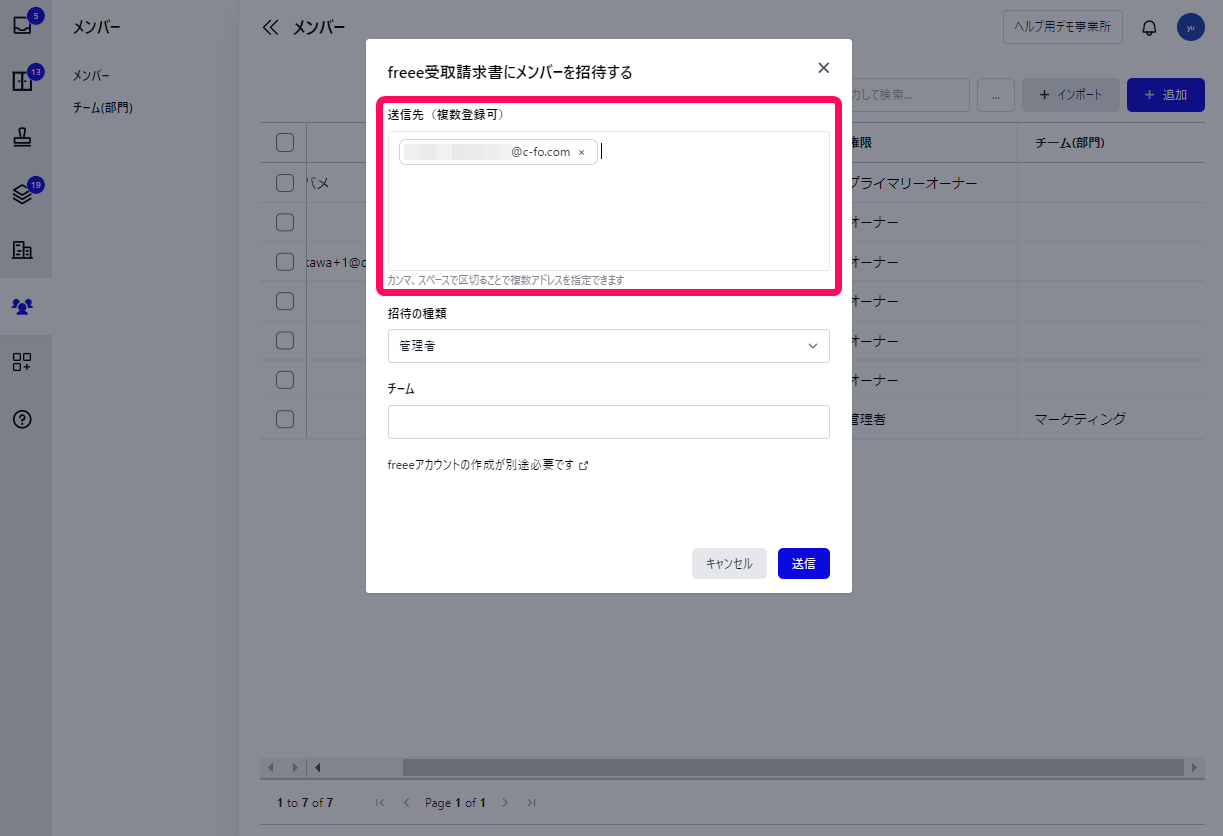Remove the @c-fo.com email chip
Screen dimensions: 1223x836
pyautogui.click(x=581, y=153)
